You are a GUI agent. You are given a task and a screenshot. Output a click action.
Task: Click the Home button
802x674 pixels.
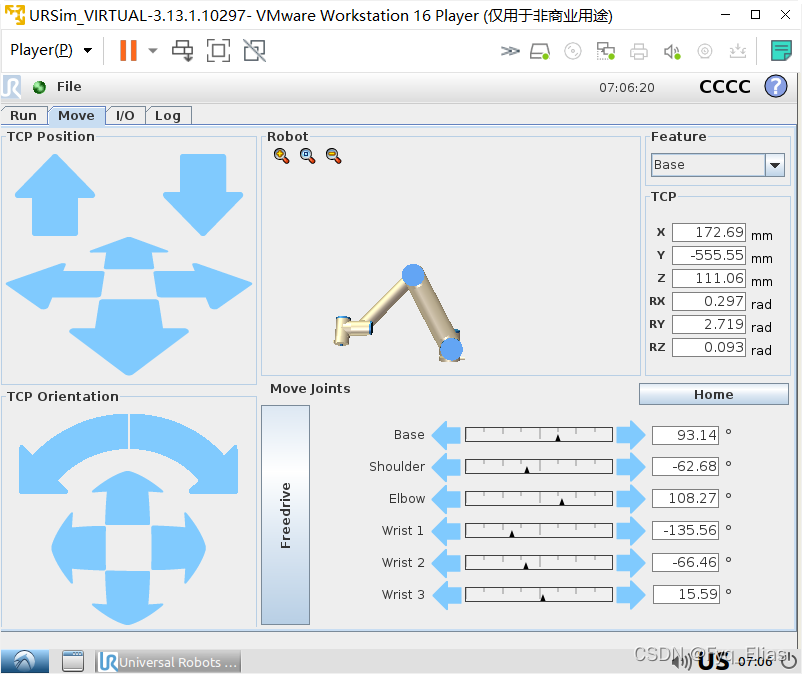[x=714, y=394]
